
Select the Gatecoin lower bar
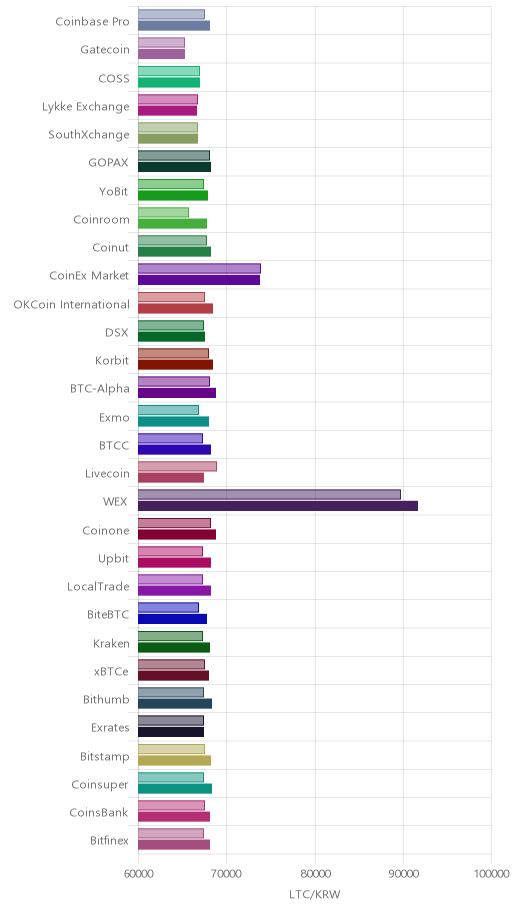161,54
